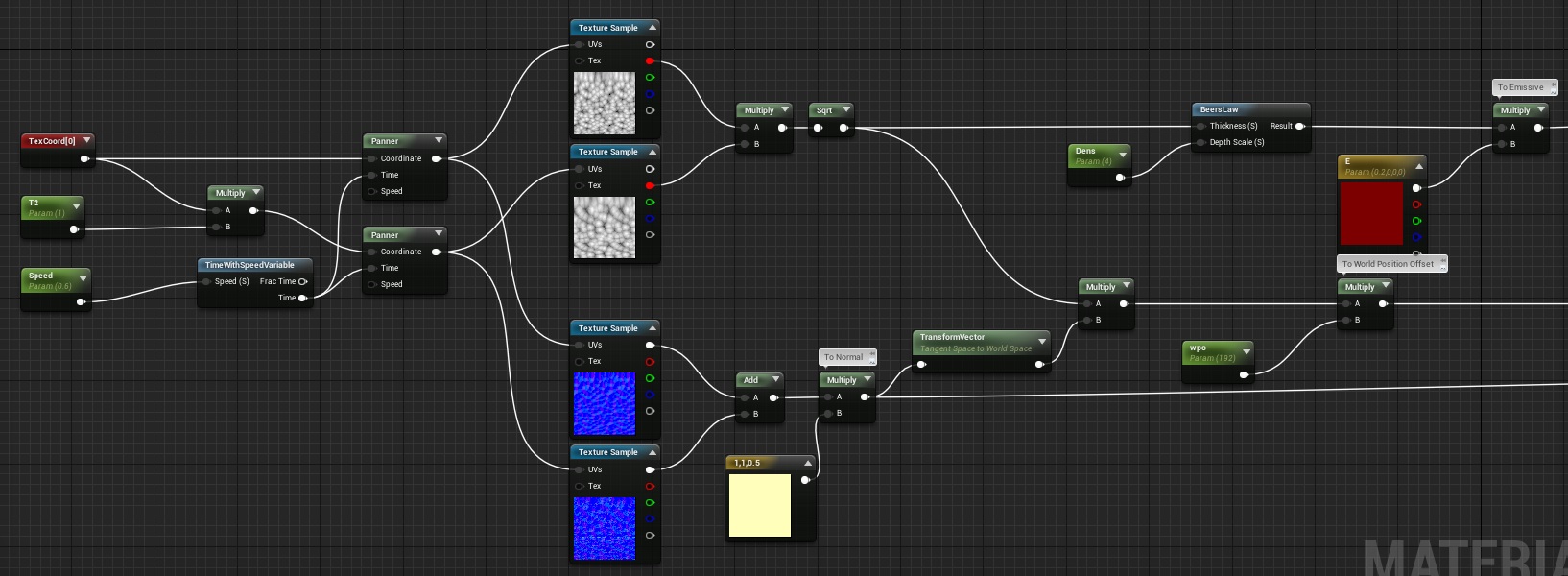Select the 'Param (192)' text on wpo

[x=1213, y=359]
